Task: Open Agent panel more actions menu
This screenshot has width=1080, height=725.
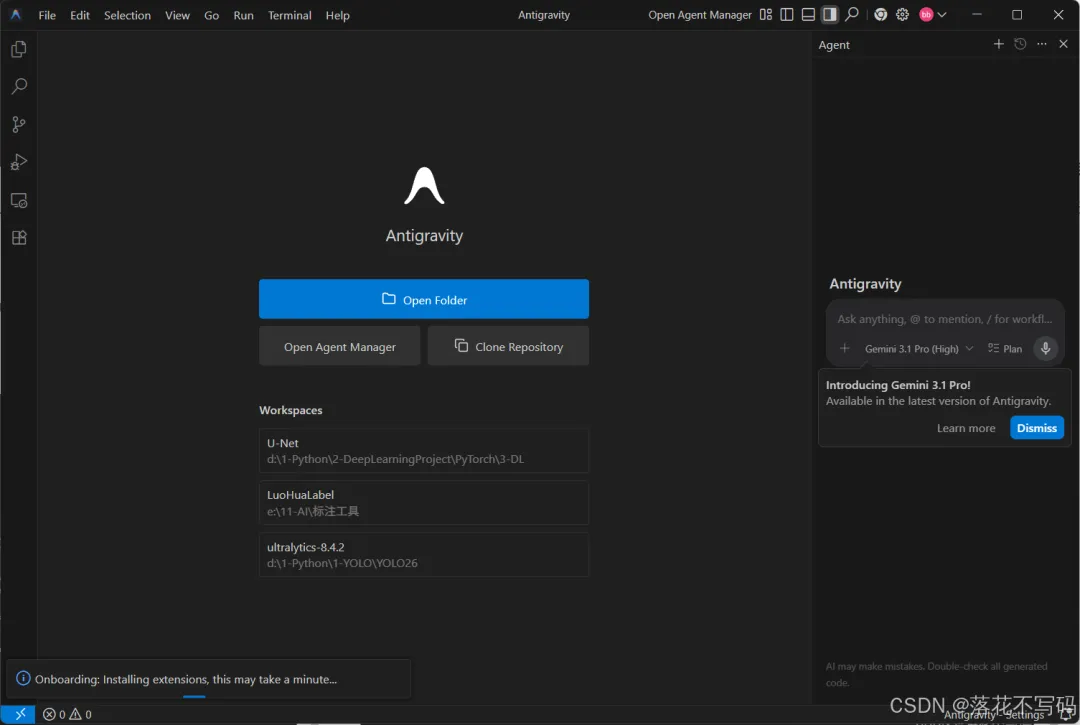Action: 1041,44
